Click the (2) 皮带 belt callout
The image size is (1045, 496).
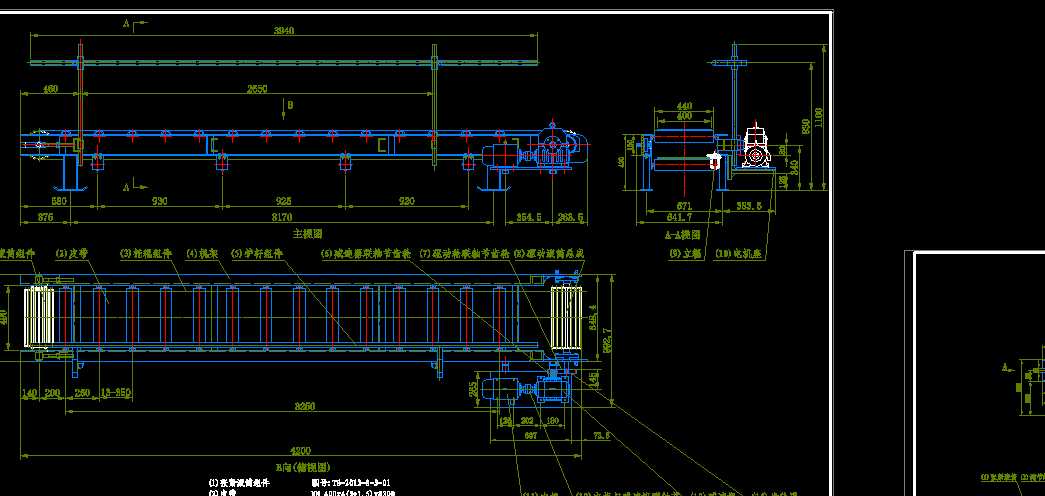click(x=71, y=253)
